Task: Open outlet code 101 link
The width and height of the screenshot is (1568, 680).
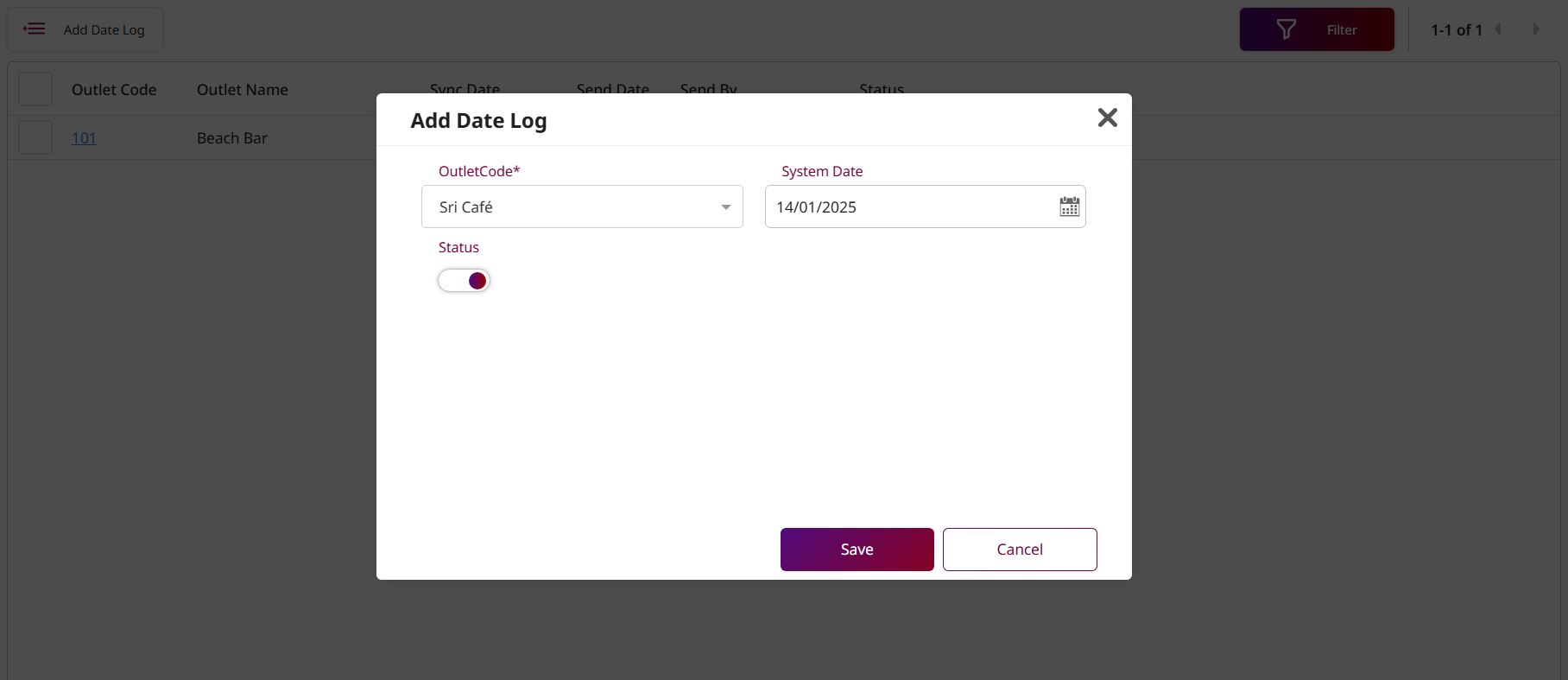Action: click(84, 138)
